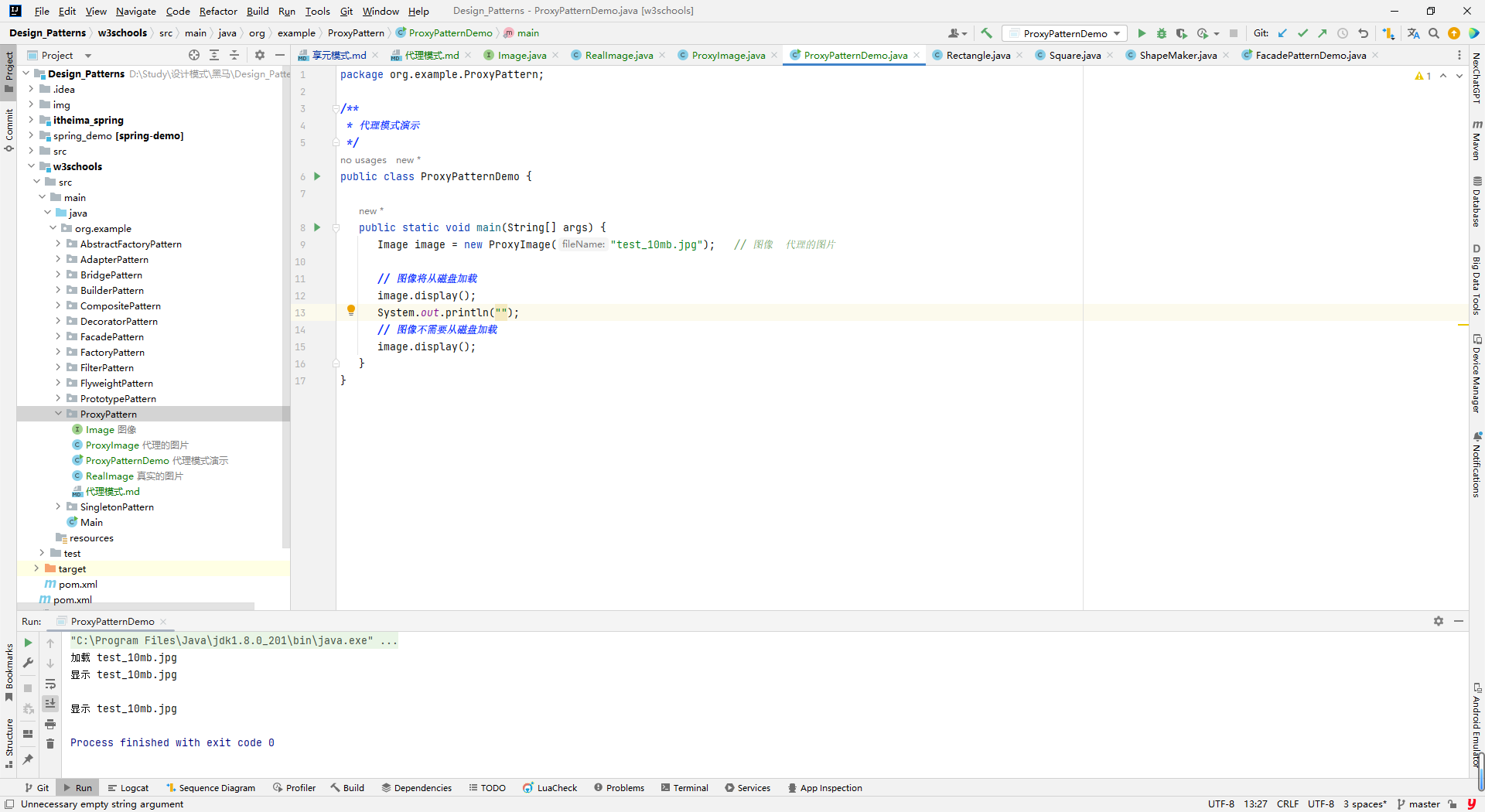The width and height of the screenshot is (1485, 812).
Task: Click the warning indicator in the editor
Action: [x=1423, y=76]
